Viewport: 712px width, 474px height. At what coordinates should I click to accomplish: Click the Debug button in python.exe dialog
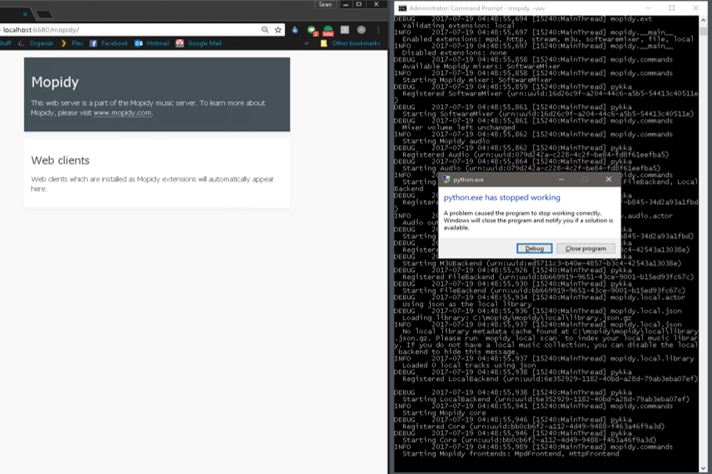pos(534,248)
